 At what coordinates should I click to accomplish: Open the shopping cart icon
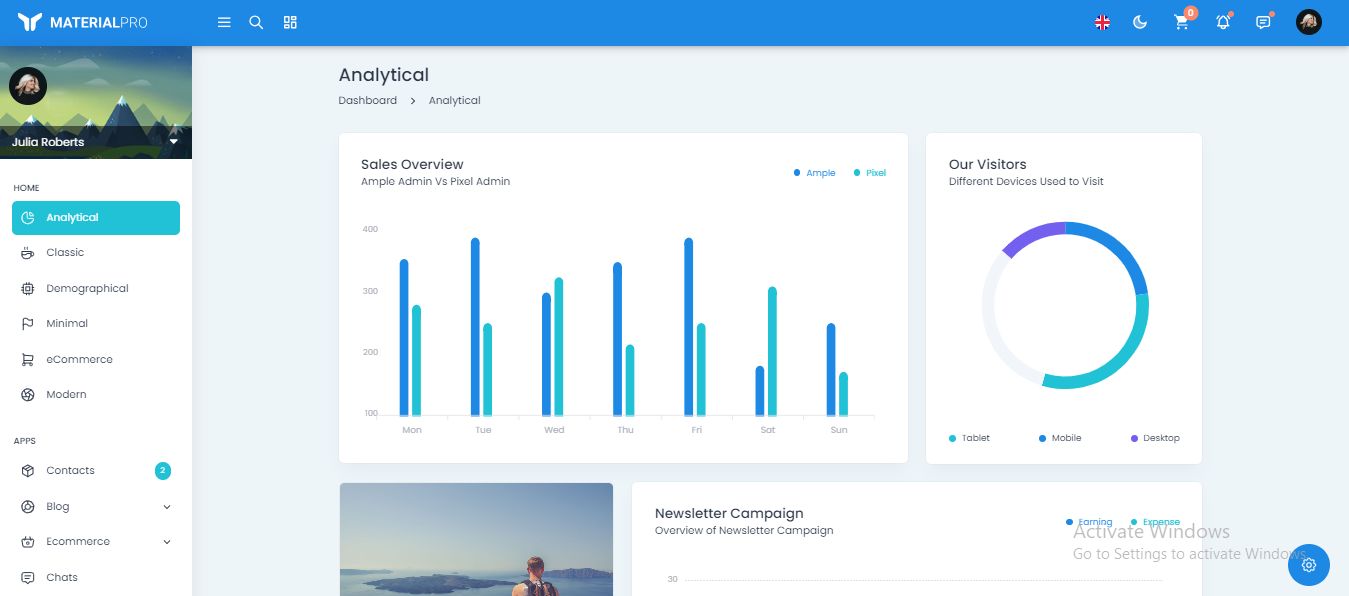coord(1182,22)
